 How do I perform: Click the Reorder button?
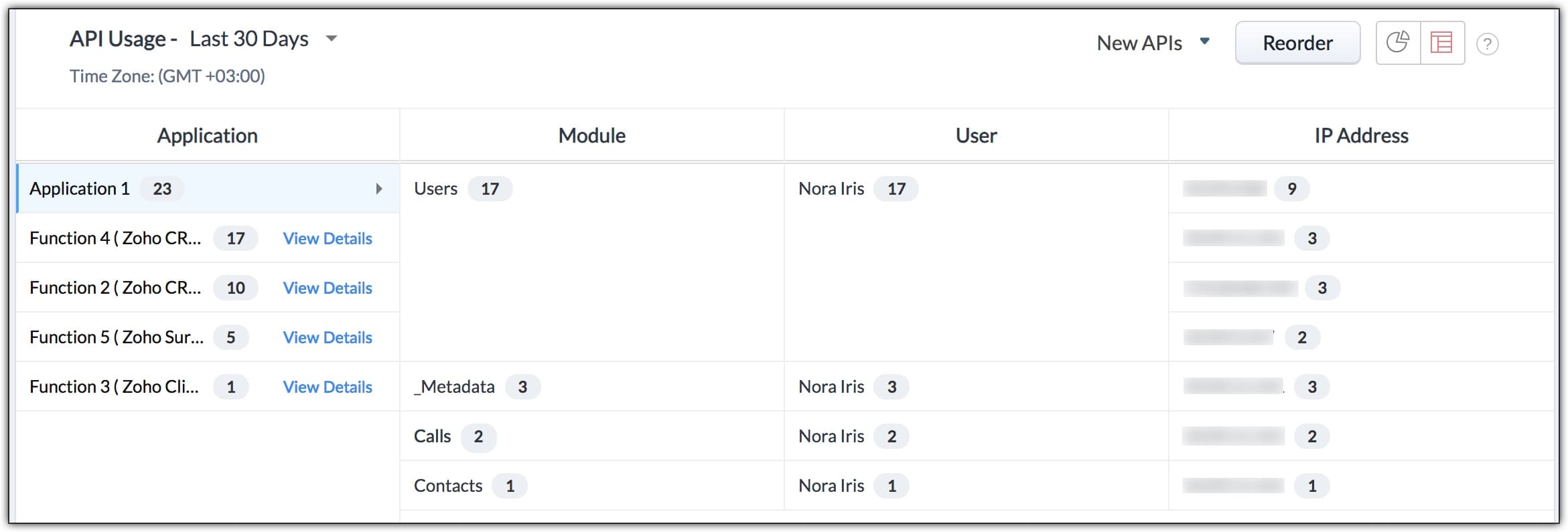pos(1297,43)
